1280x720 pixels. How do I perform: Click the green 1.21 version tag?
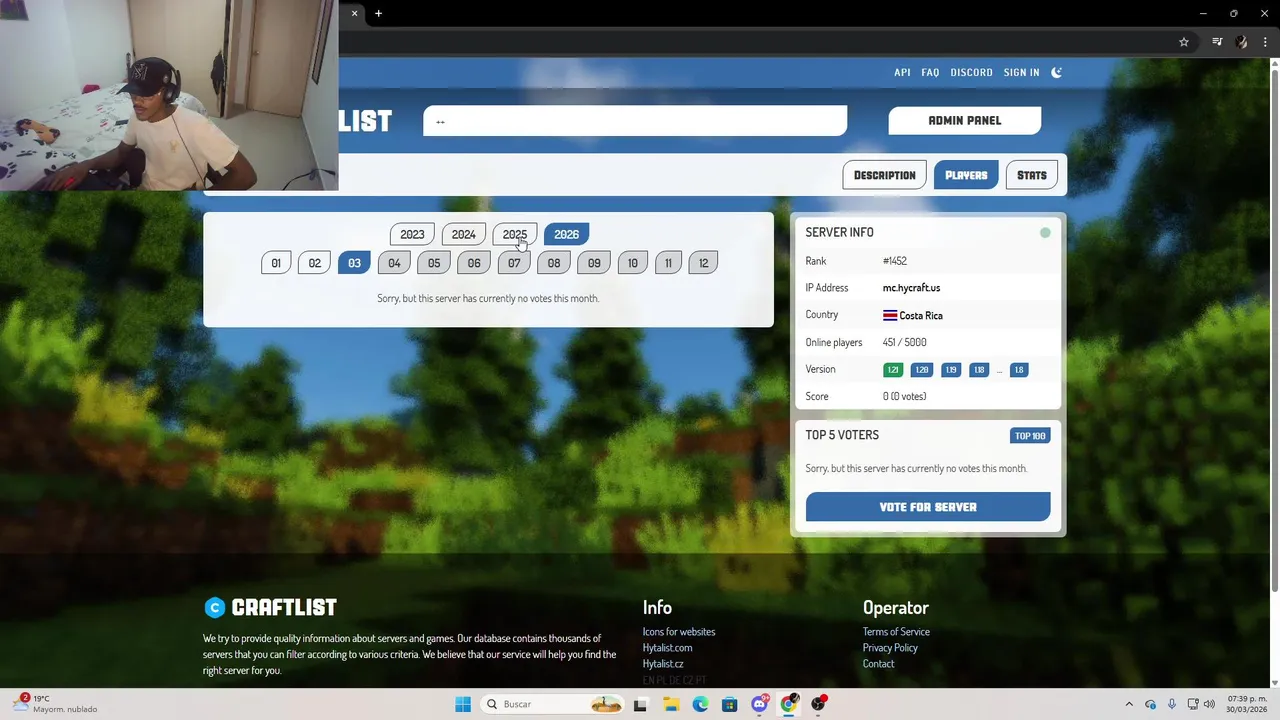(892, 370)
